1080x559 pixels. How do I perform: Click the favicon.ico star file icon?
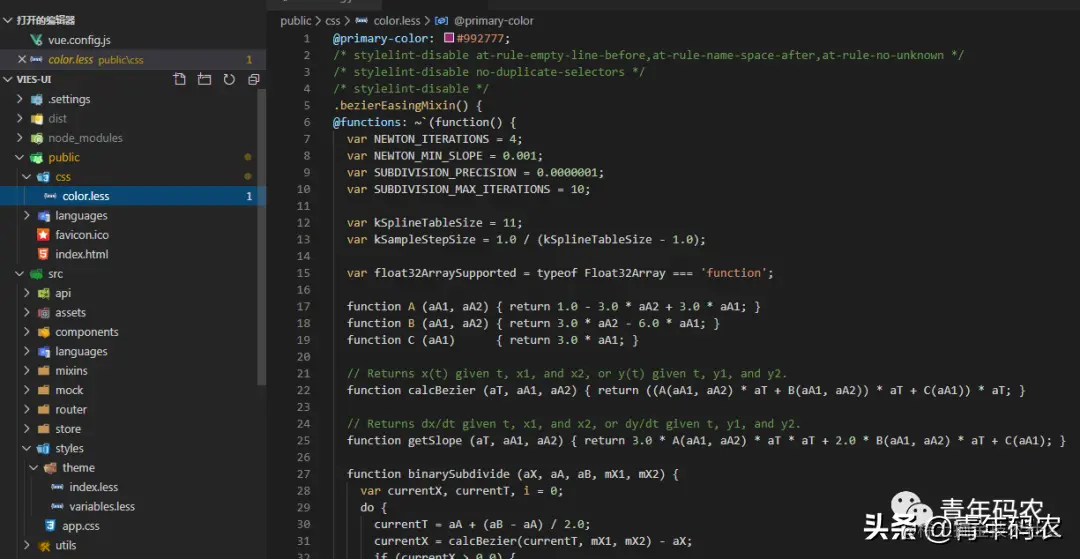[x=43, y=235]
